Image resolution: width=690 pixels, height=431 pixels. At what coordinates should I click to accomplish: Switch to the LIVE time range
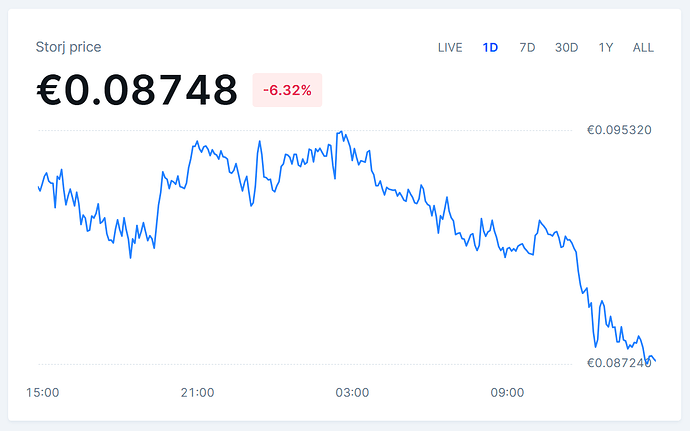tap(450, 47)
